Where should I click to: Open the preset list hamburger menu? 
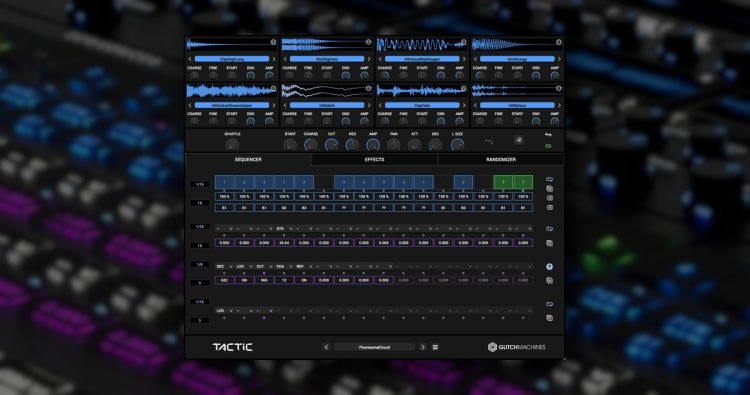435,347
